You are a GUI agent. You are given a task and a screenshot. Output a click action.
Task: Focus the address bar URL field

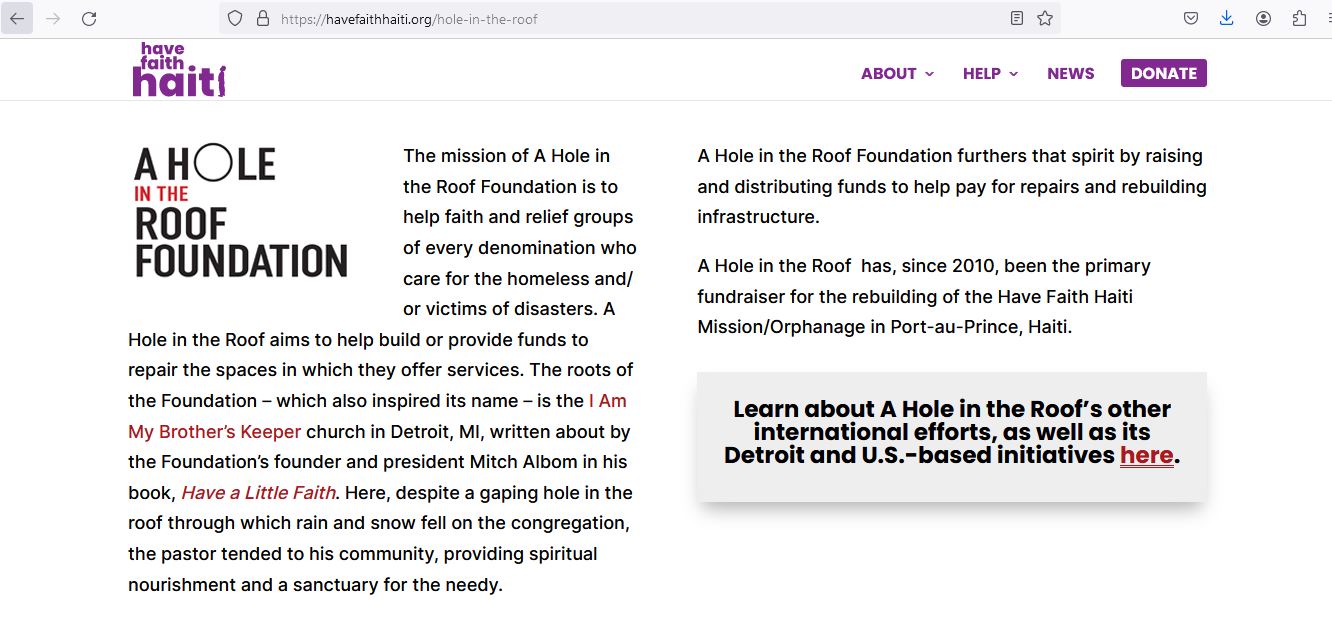[640, 18]
